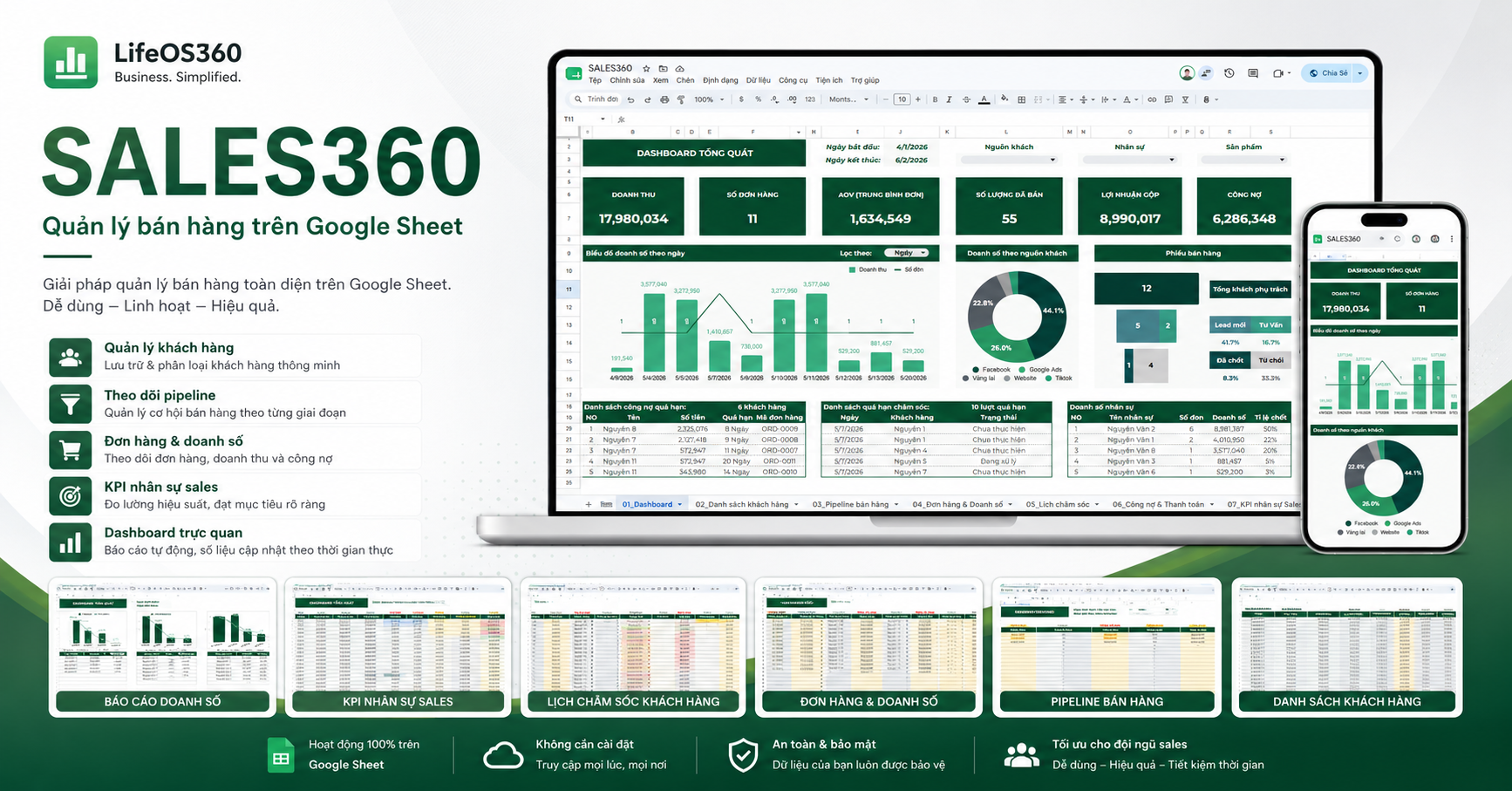Click the increase font size plus button
The image size is (1512, 791).
pyautogui.click(x=918, y=99)
